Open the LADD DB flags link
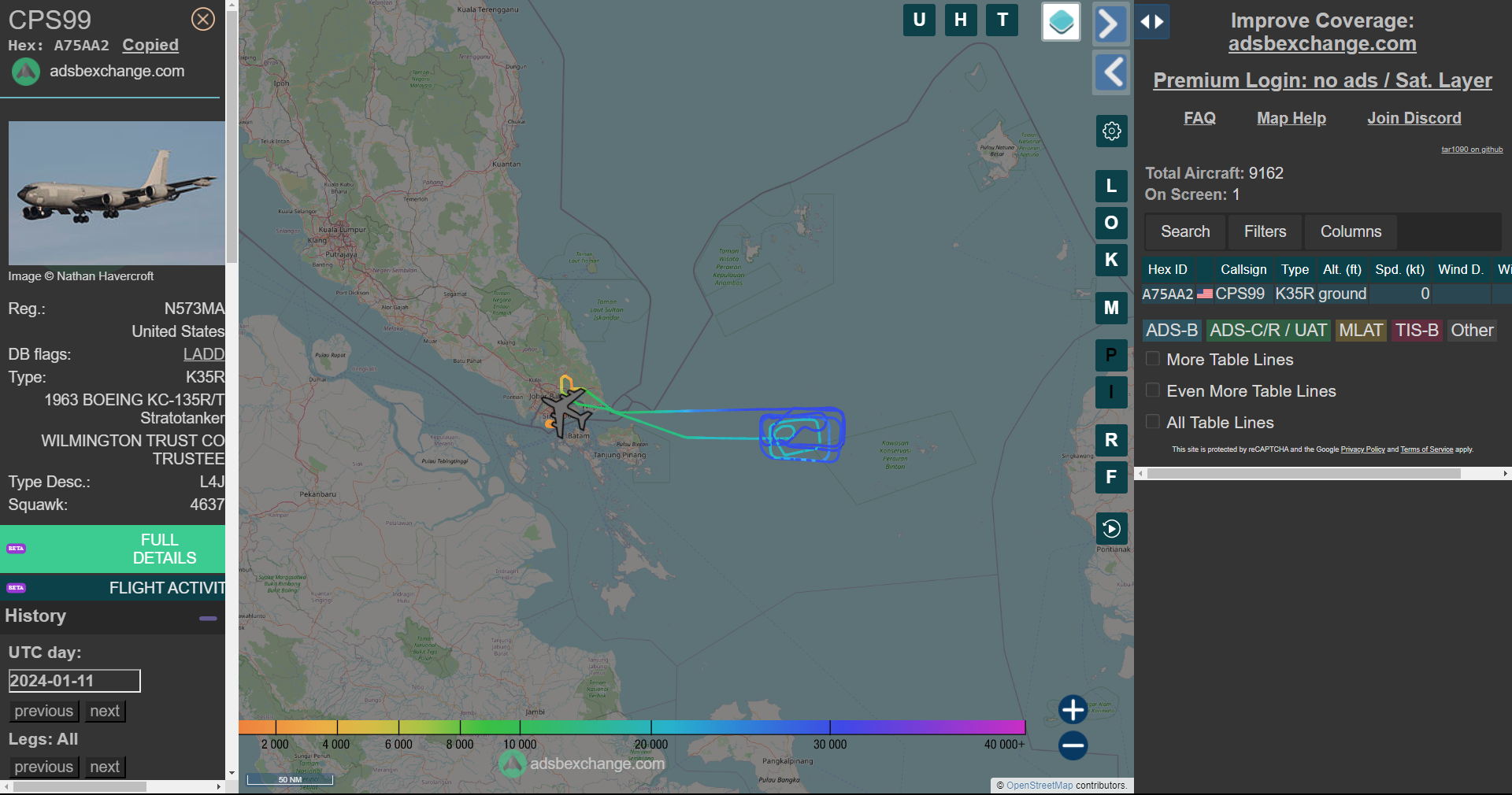Image resolution: width=1512 pixels, height=795 pixels. tap(204, 354)
